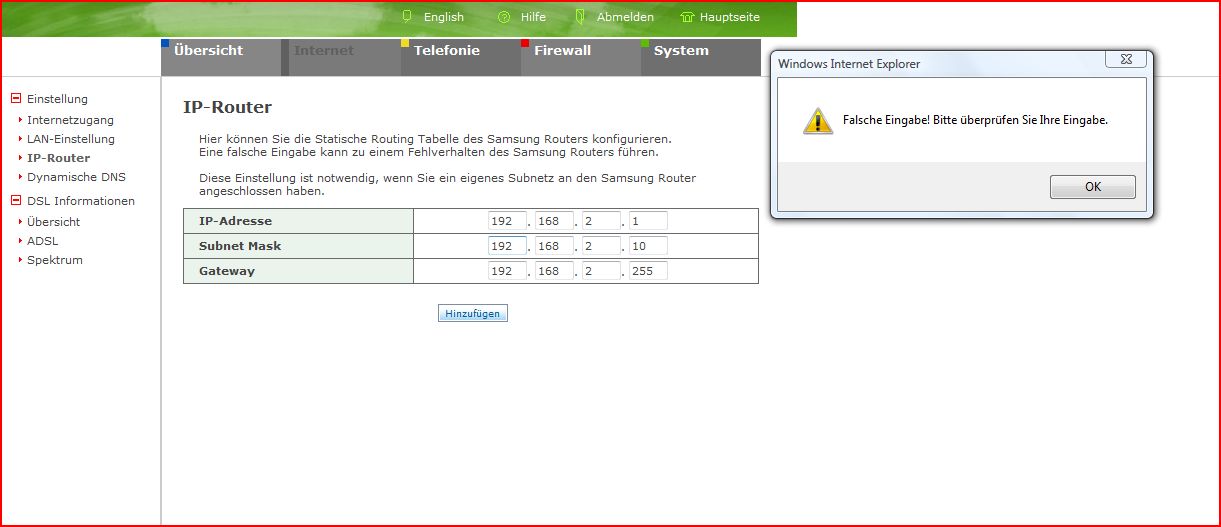Click the Hilfe question mark icon
1221x527 pixels.
pyautogui.click(x=504, y=17)
